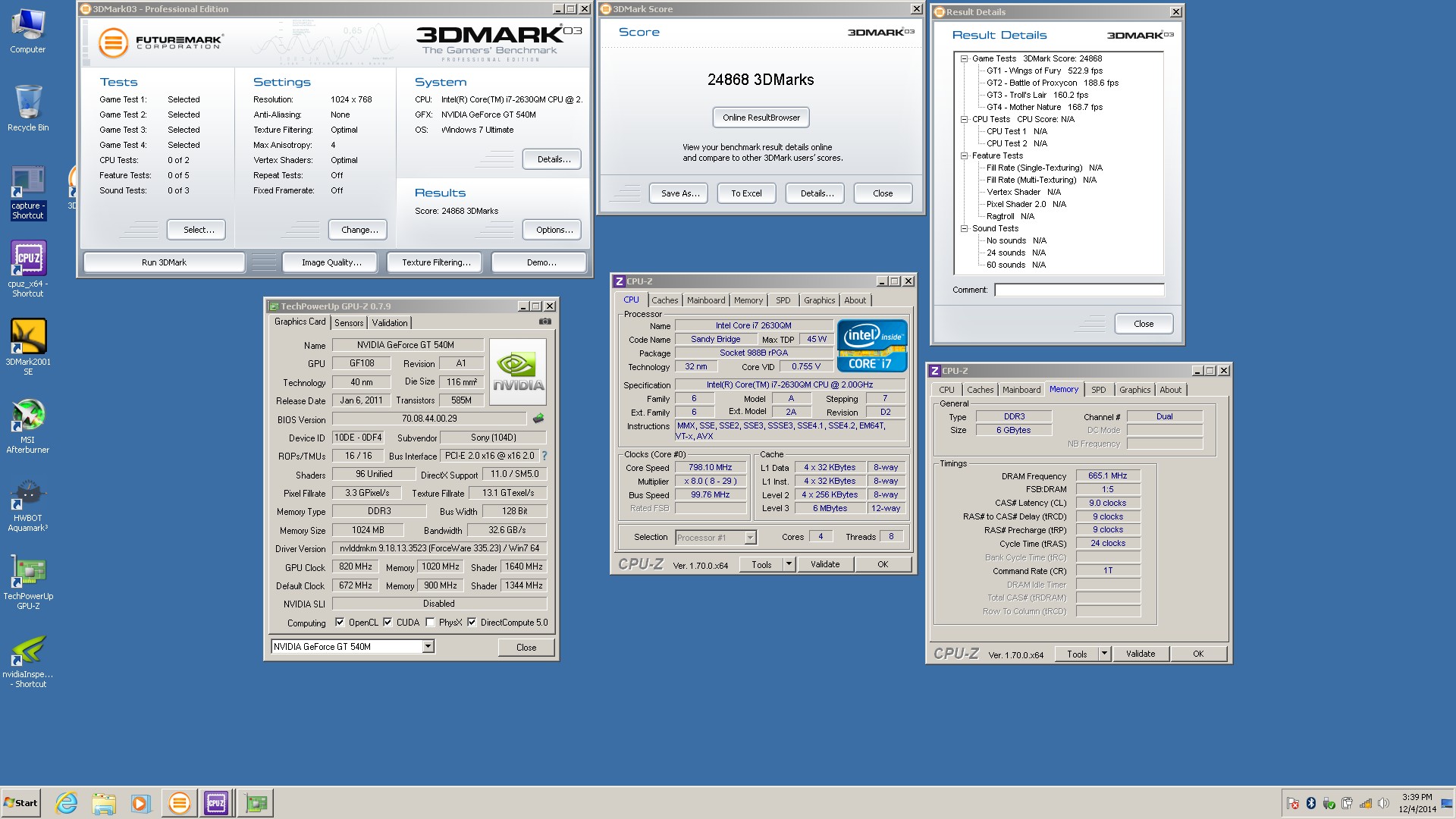Viewport: 1456px width, 819px height.
Task: Open the Mainboard tab in CPU-Z CPU window
Action: coord(706,300)
